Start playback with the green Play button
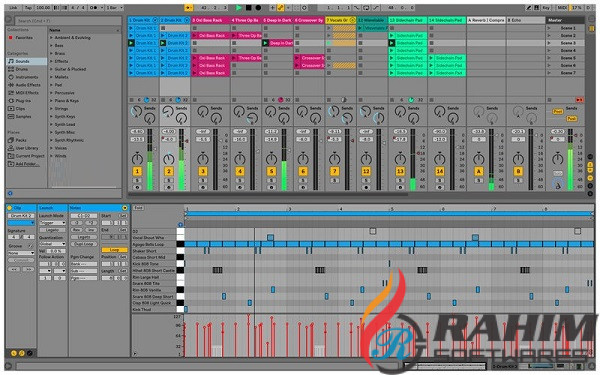600x375 pixels. coord(239,7)
